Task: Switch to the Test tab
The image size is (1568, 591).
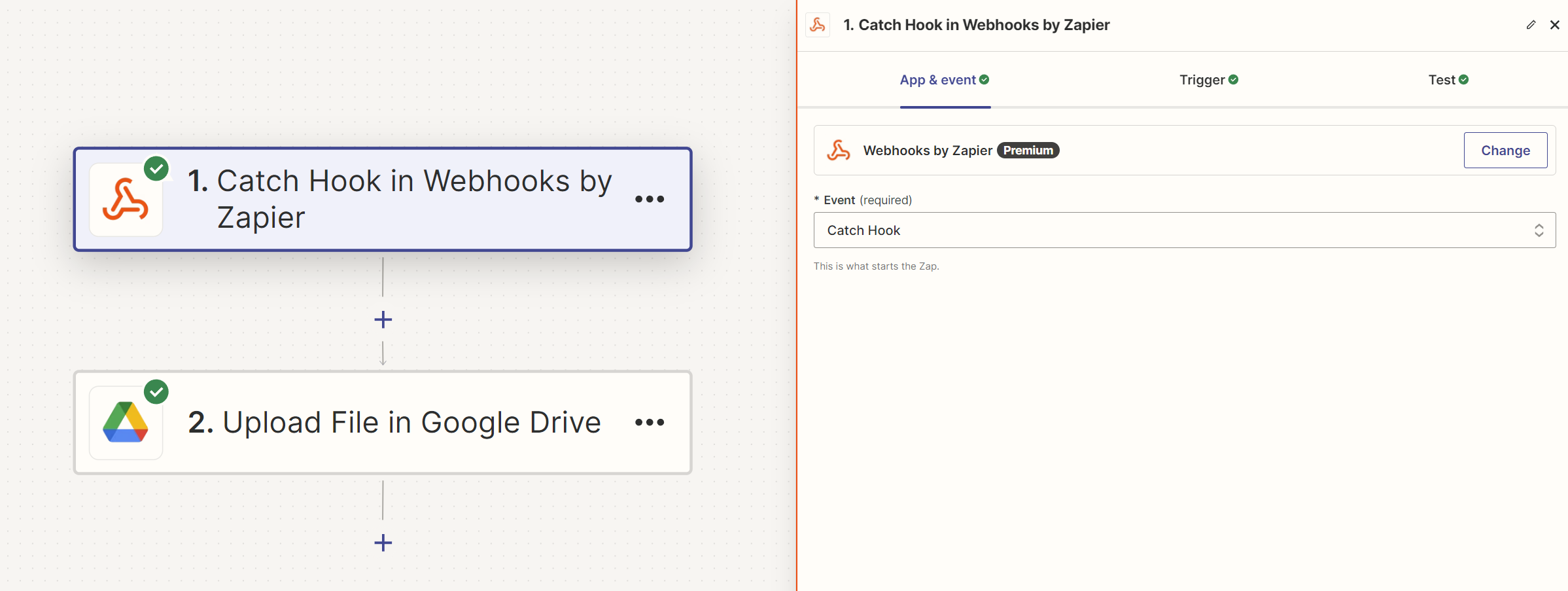Action: [x=1448, y=80]
